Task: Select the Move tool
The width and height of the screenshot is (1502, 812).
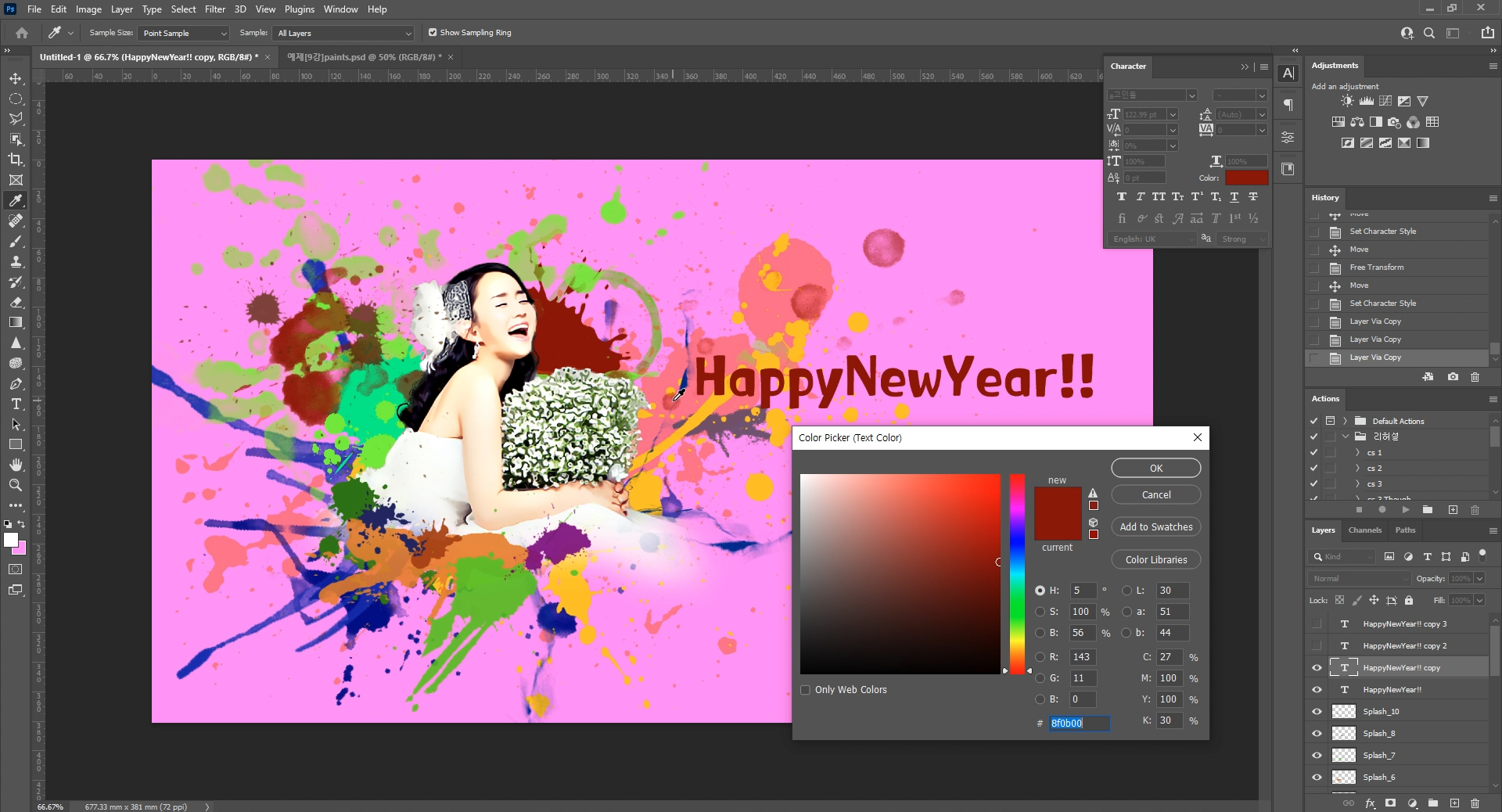Action: [x=16, y=78]
